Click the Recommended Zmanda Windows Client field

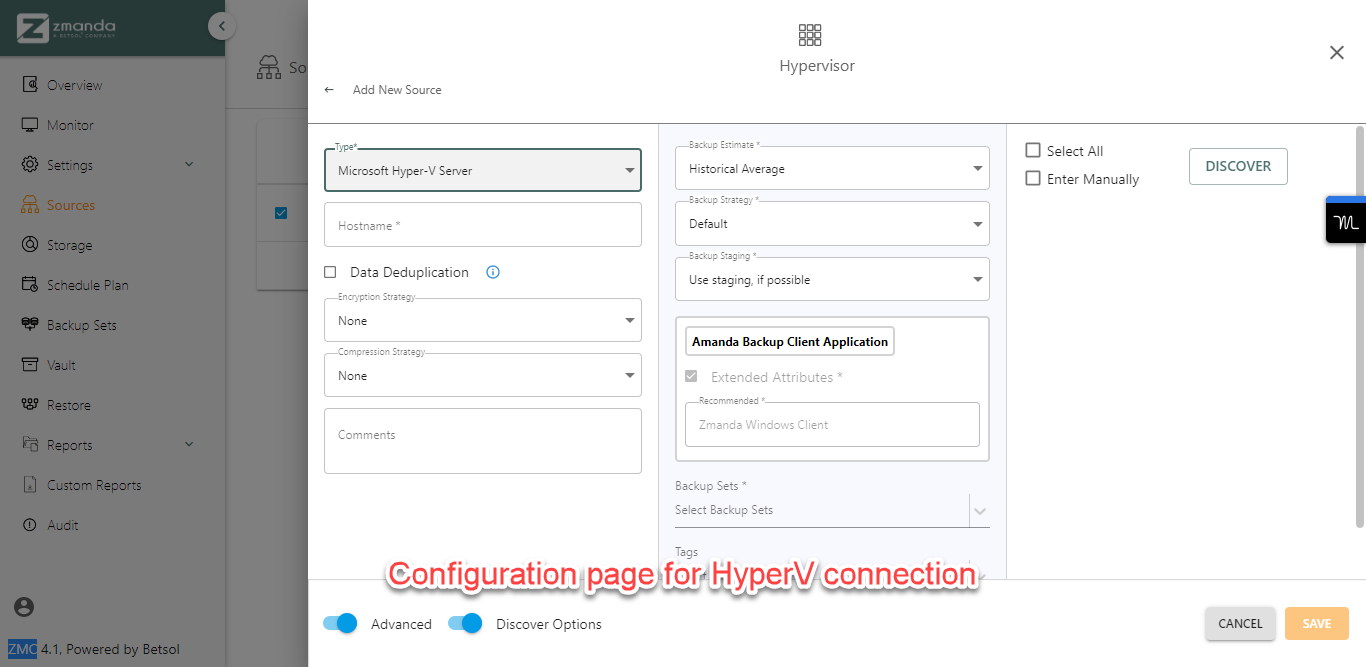click(x=832, y=424)
